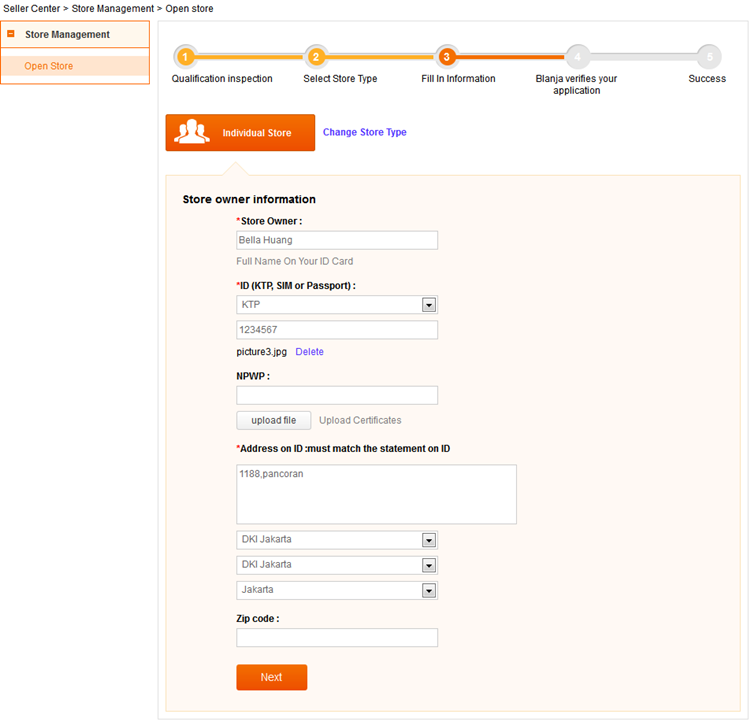Collapse the Store Management sidebar section

pos(11,34)
